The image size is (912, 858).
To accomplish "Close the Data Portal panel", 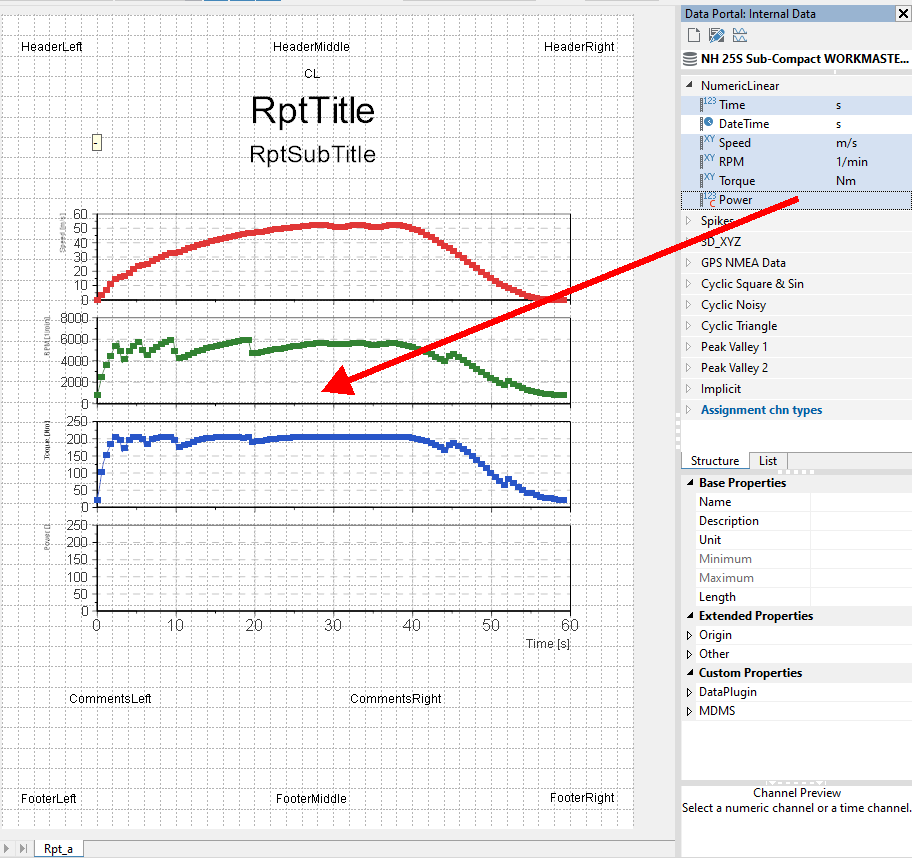I will [x=902, y=14].
